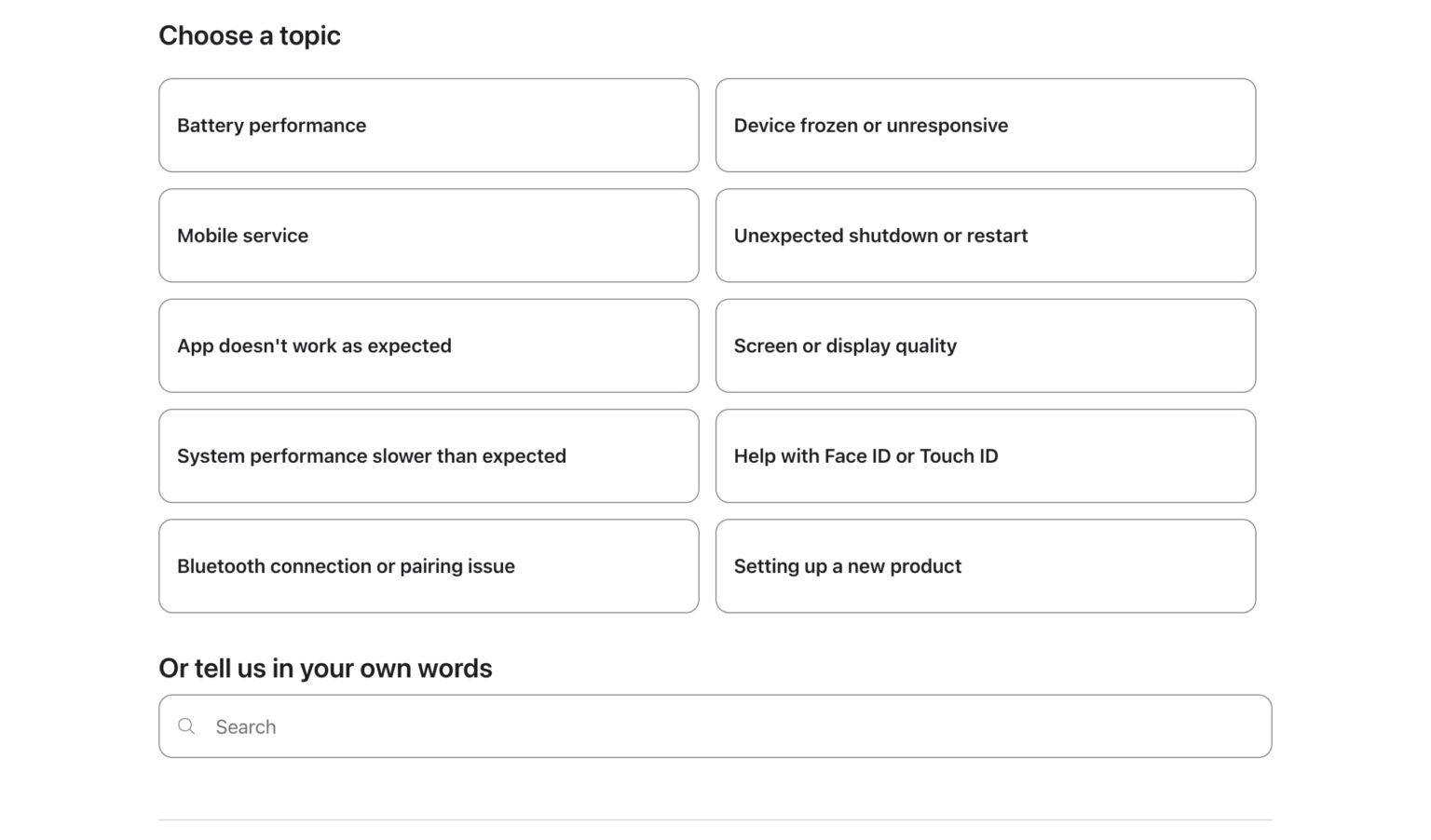Pick "App doesn't work as expected"
This screenshot has height=840, width=1431.
429,345
